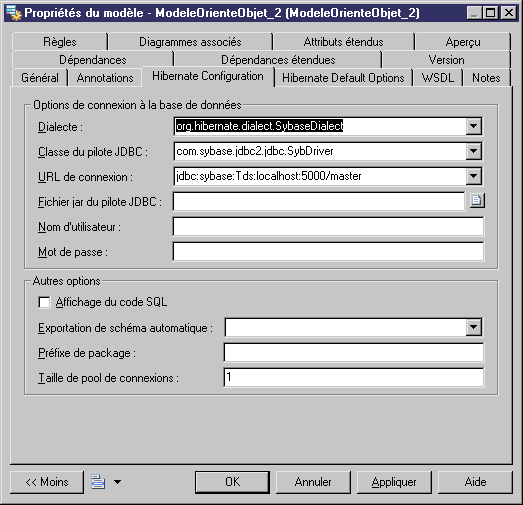Open the URL de connexion dropdown
This screenshot has width=523, height=505.
(x=474, y=176)
